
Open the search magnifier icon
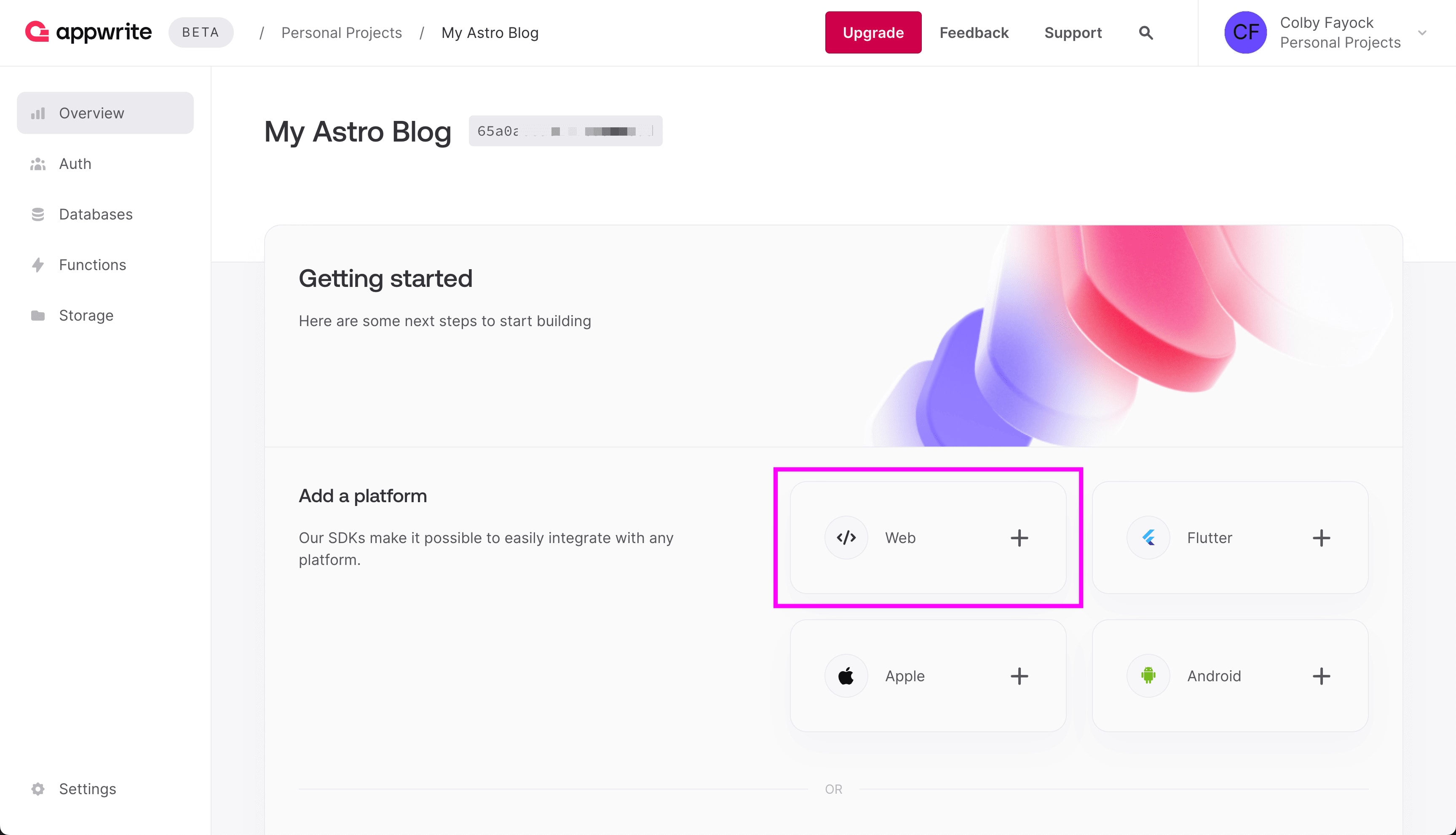1145,33
